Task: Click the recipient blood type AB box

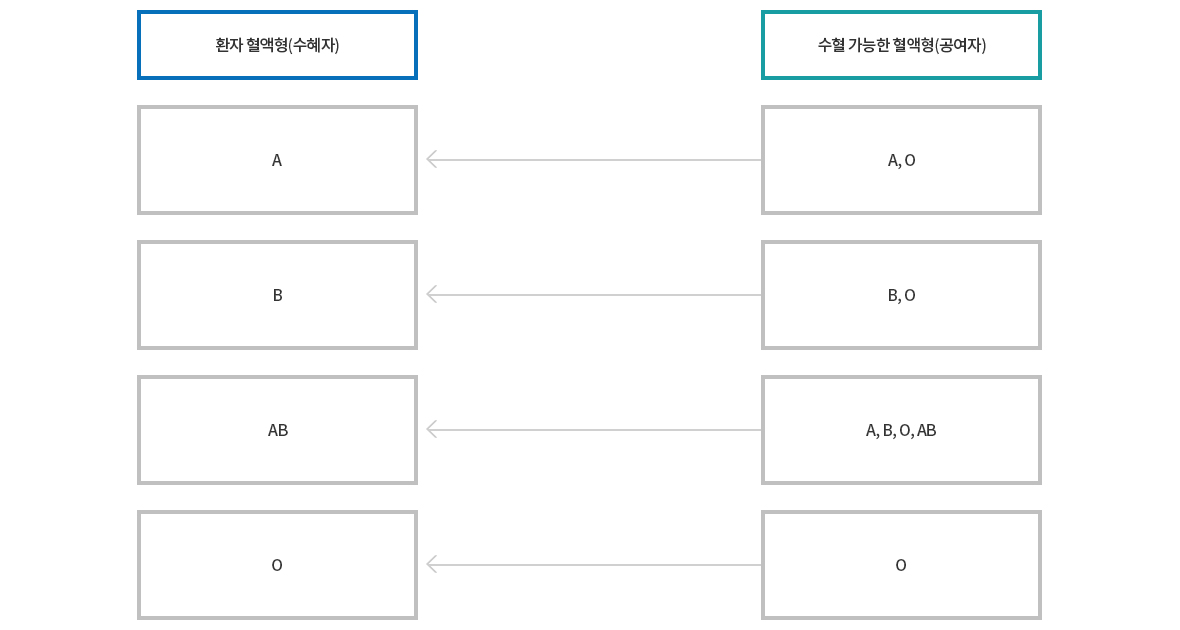Action: click(277, 430)
